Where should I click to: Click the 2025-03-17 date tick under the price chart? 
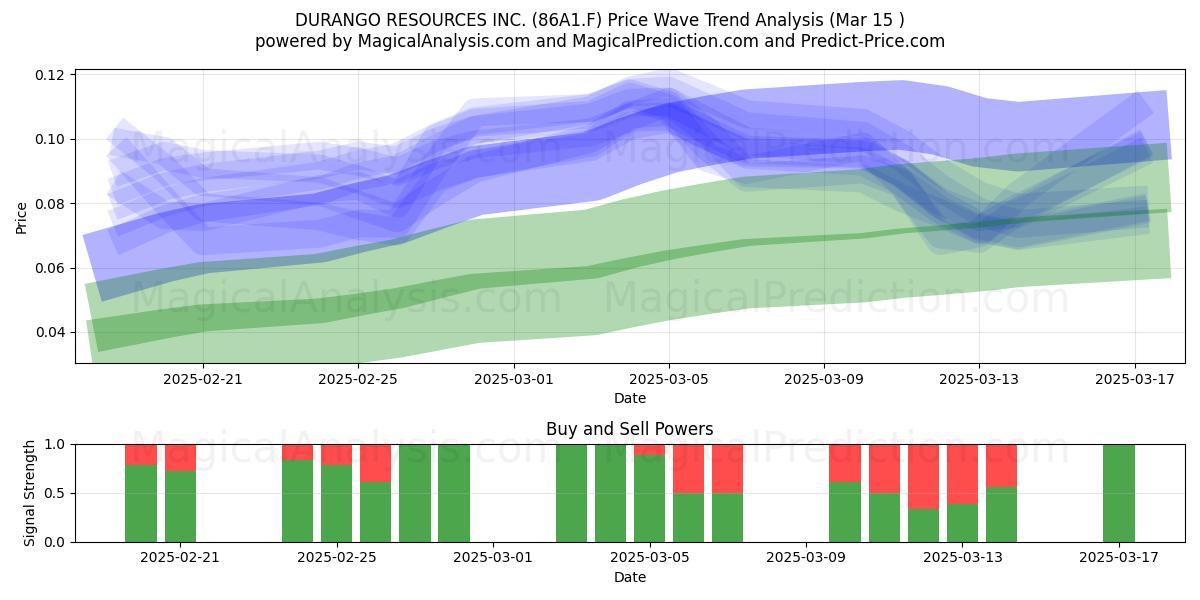1134,378
